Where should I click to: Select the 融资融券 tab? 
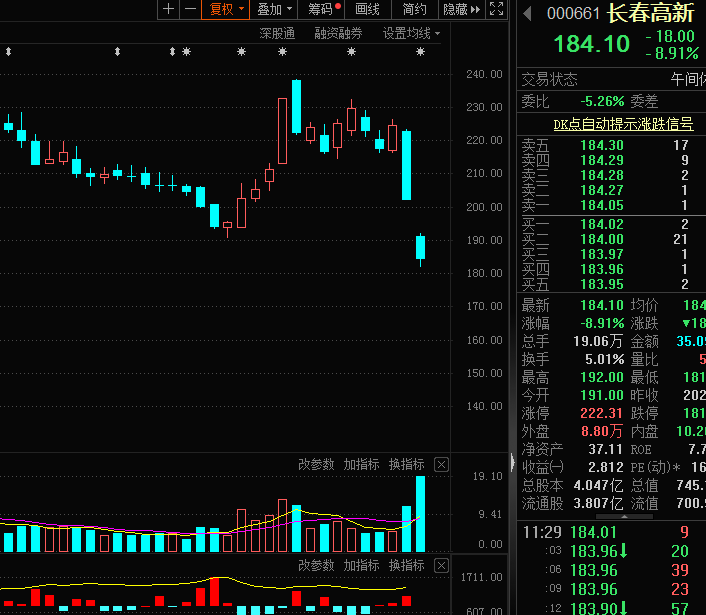[x=338, y=33]
